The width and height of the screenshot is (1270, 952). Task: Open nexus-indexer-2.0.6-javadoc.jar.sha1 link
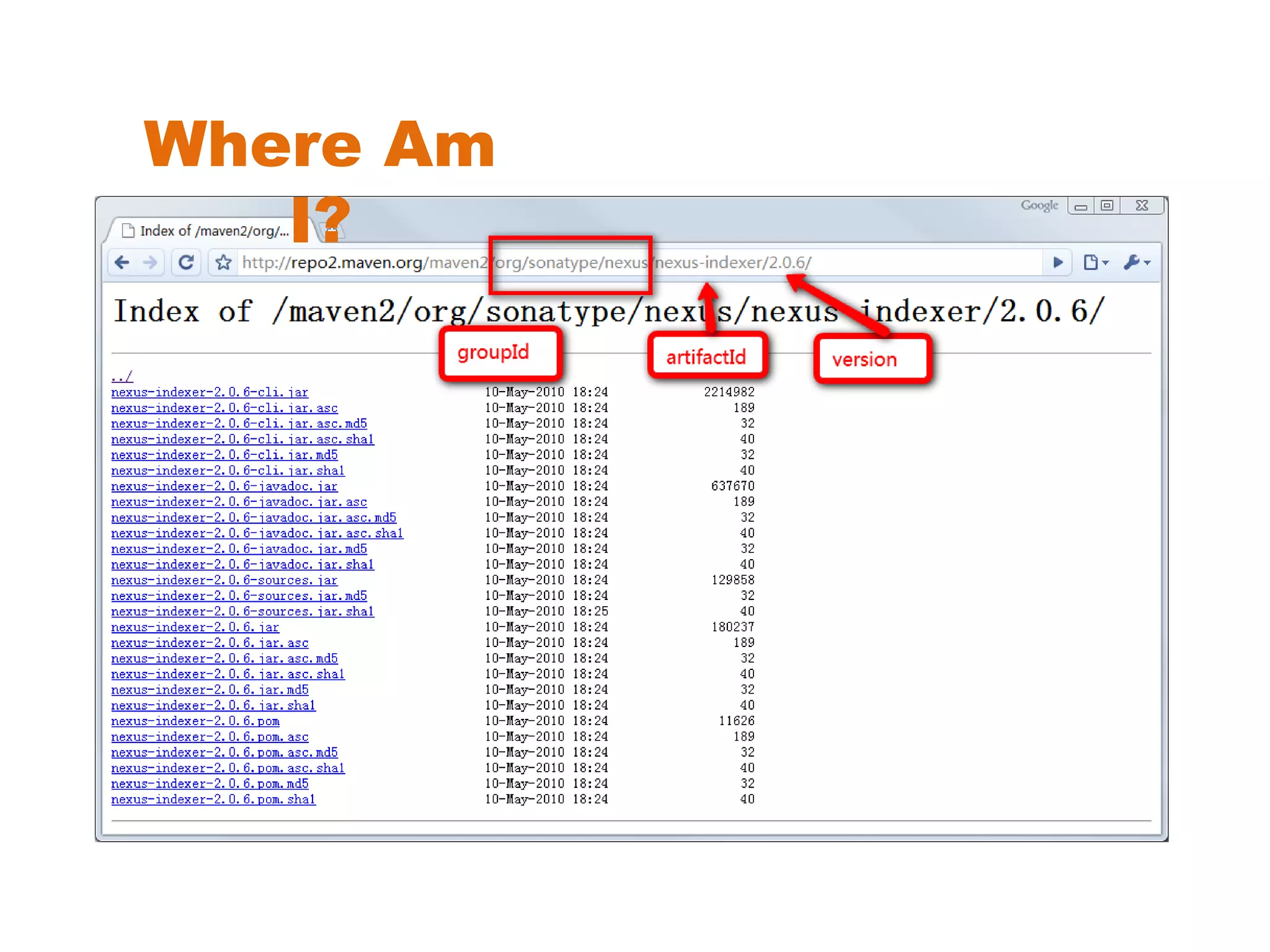pos(242,565)
